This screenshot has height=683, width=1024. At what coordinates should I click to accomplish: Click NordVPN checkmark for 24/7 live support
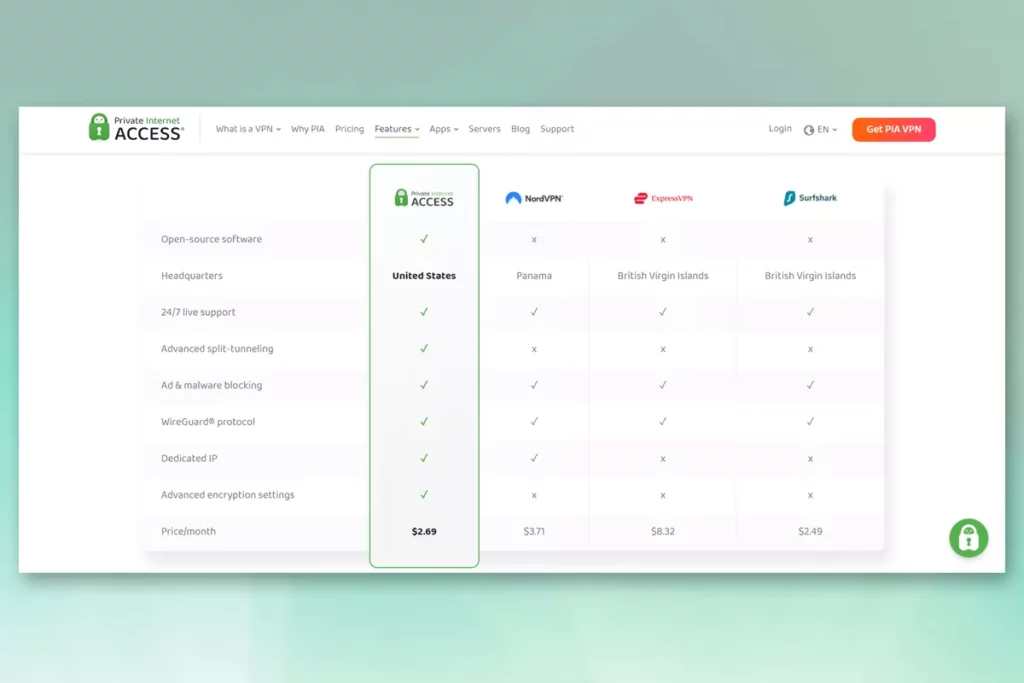coord(534,312)
